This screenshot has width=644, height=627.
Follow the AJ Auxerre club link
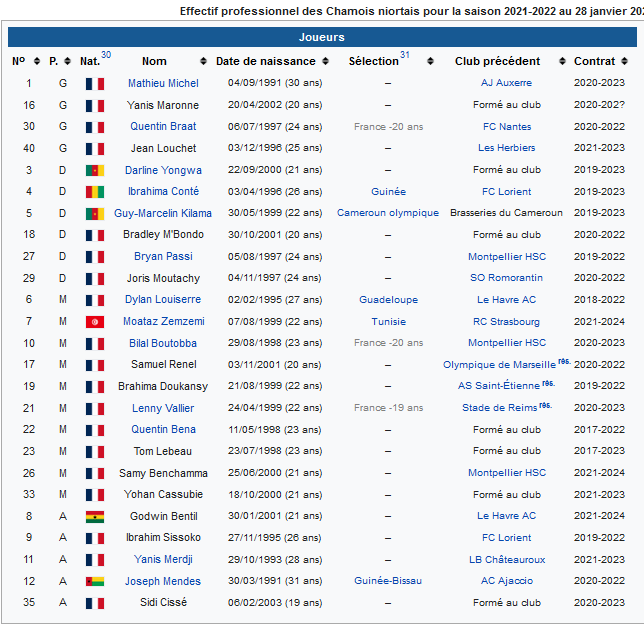click(x=506, y=83)
